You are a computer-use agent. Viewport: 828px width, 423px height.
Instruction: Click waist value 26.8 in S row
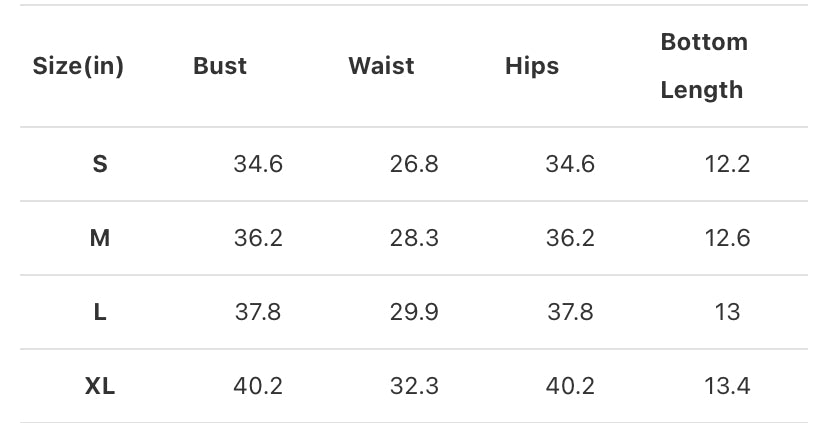tap(414, 164)
